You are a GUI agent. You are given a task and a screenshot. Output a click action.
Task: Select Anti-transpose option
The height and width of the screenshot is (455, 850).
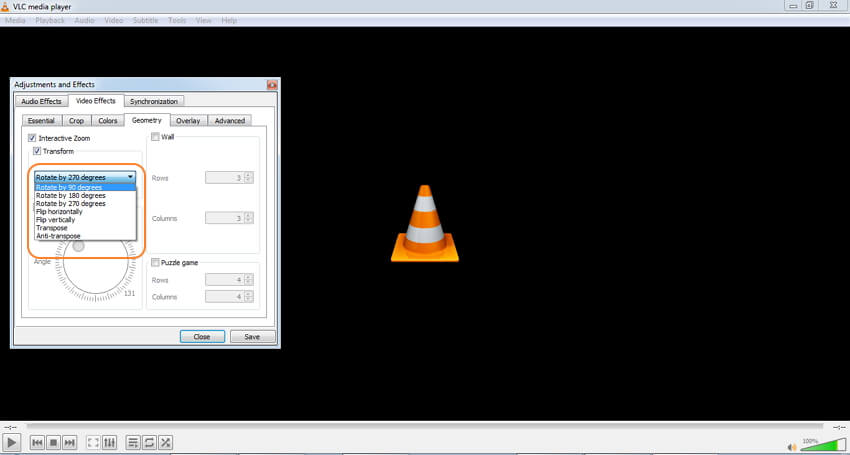[85, 236]
